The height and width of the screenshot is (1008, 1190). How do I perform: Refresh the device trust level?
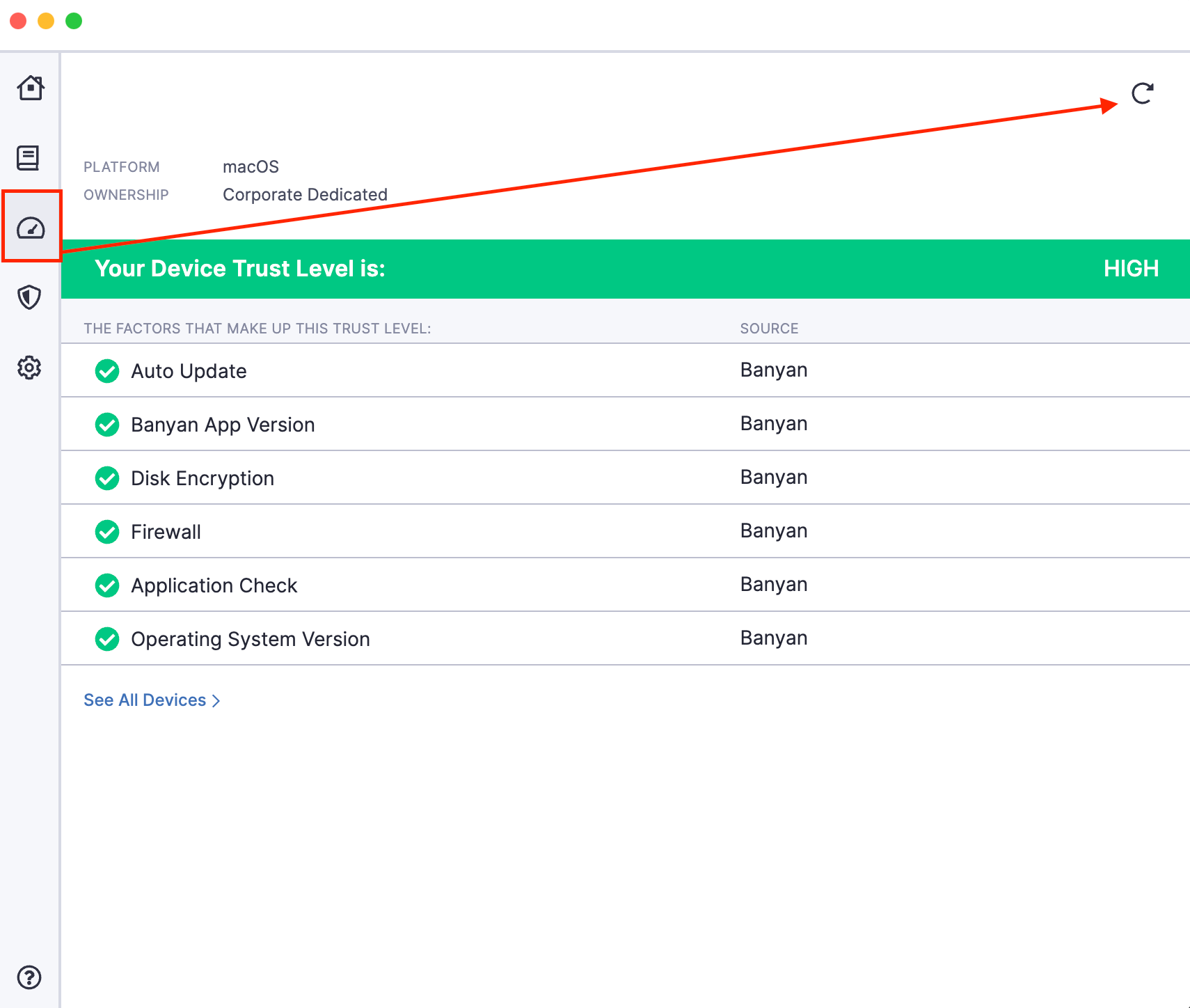[1142, 93]
